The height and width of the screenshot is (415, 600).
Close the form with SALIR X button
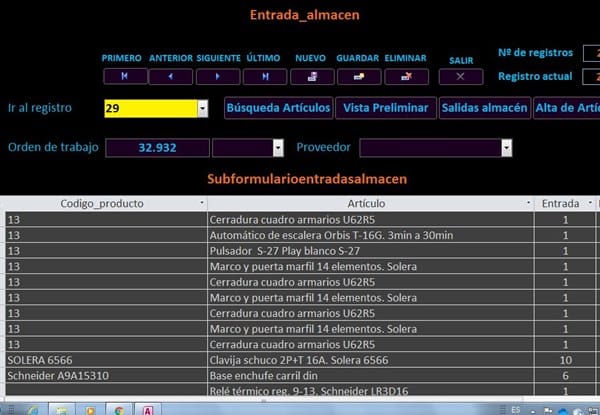(x=461, y=76)
